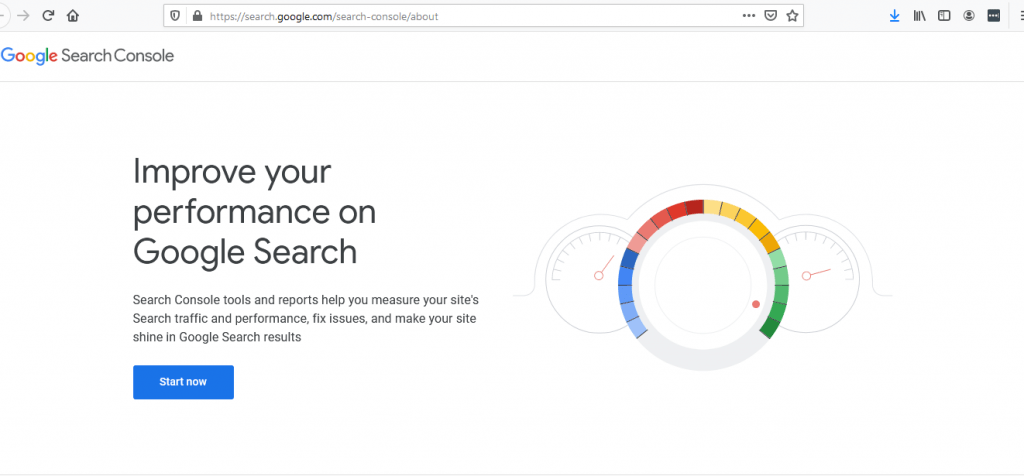Click the central colorful gauge illustration
The image size is (1024, 476).
703,285
